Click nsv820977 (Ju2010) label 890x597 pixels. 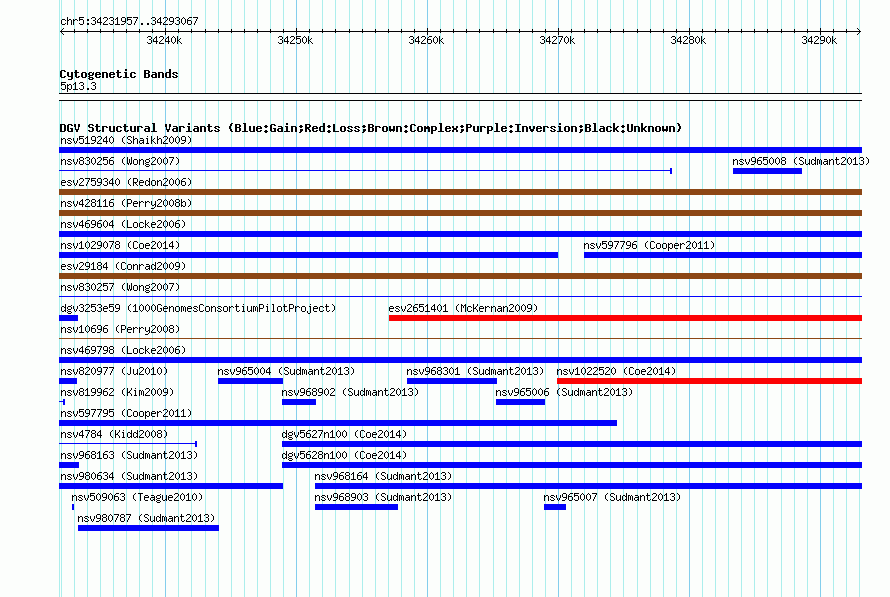click(x=114, y=371)
